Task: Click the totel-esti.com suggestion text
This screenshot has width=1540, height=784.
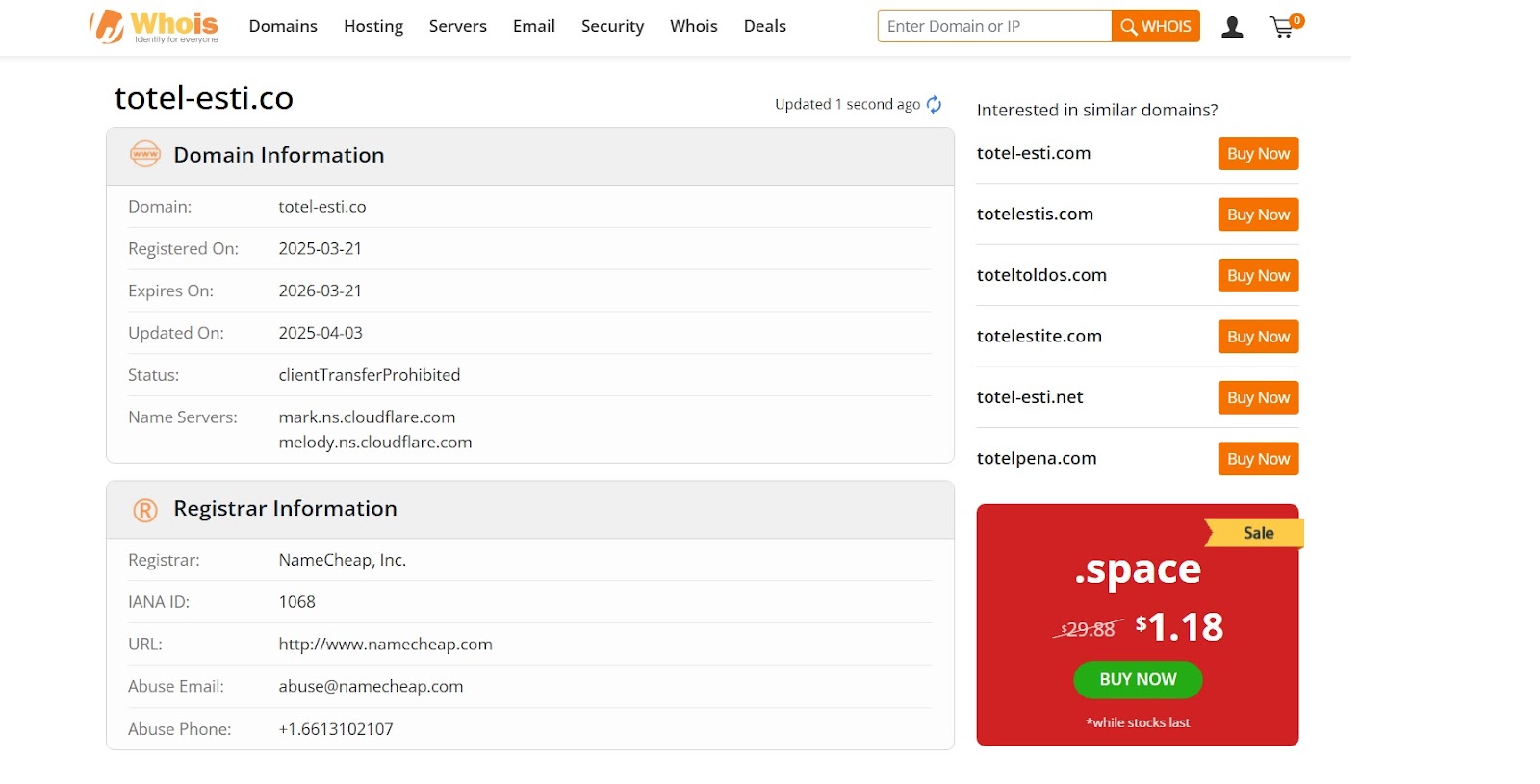Action: 1034,153
